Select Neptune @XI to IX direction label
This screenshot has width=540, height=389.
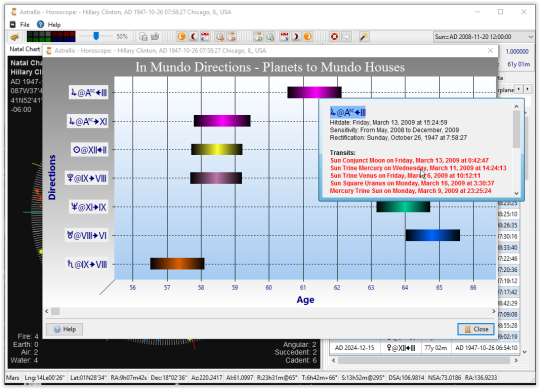tap(89, 207)
